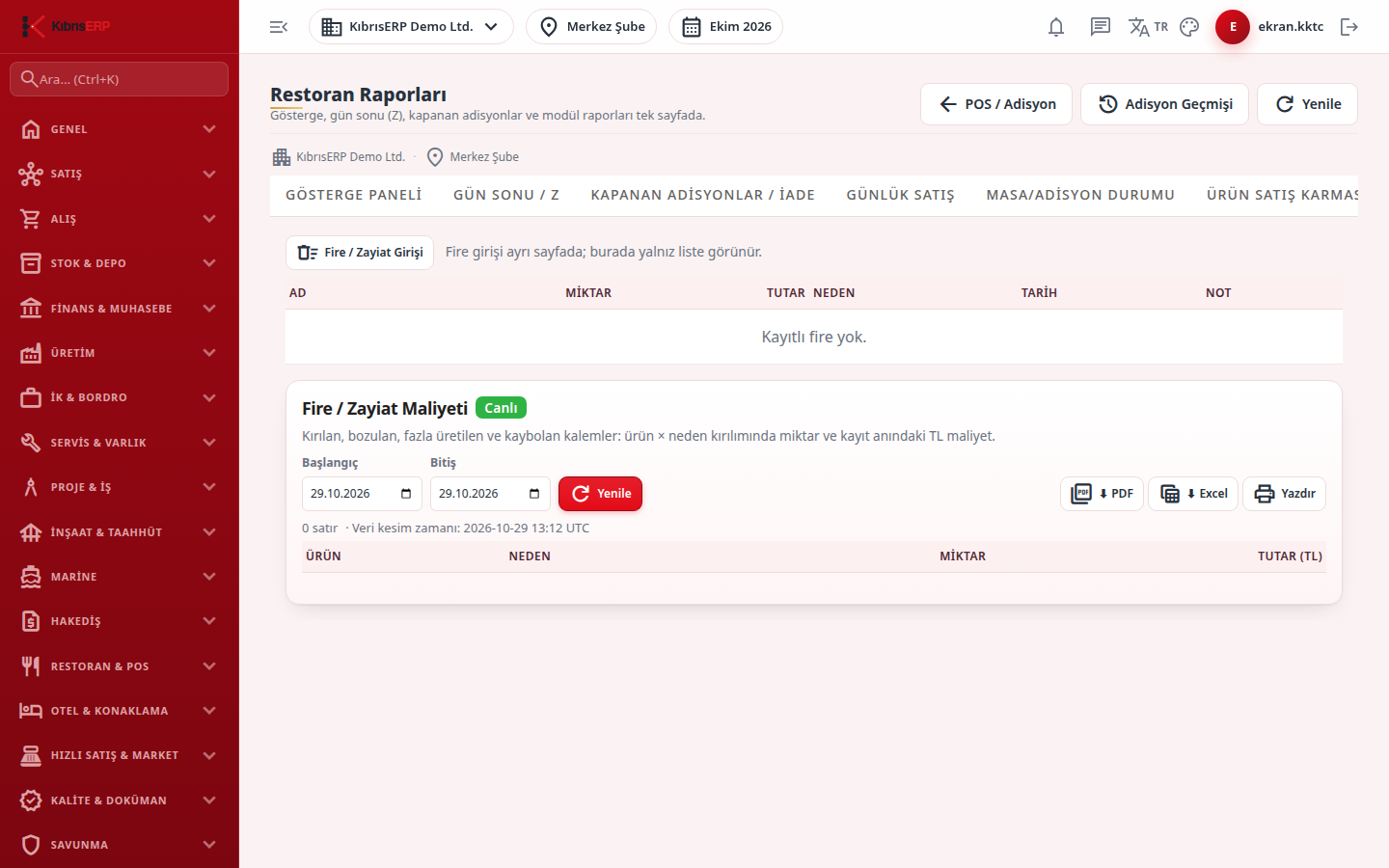The width and height of the screenshot is (1389, 868).
Task: Switch language using the TR translate icon
Action: click(x=1148, y=27)
